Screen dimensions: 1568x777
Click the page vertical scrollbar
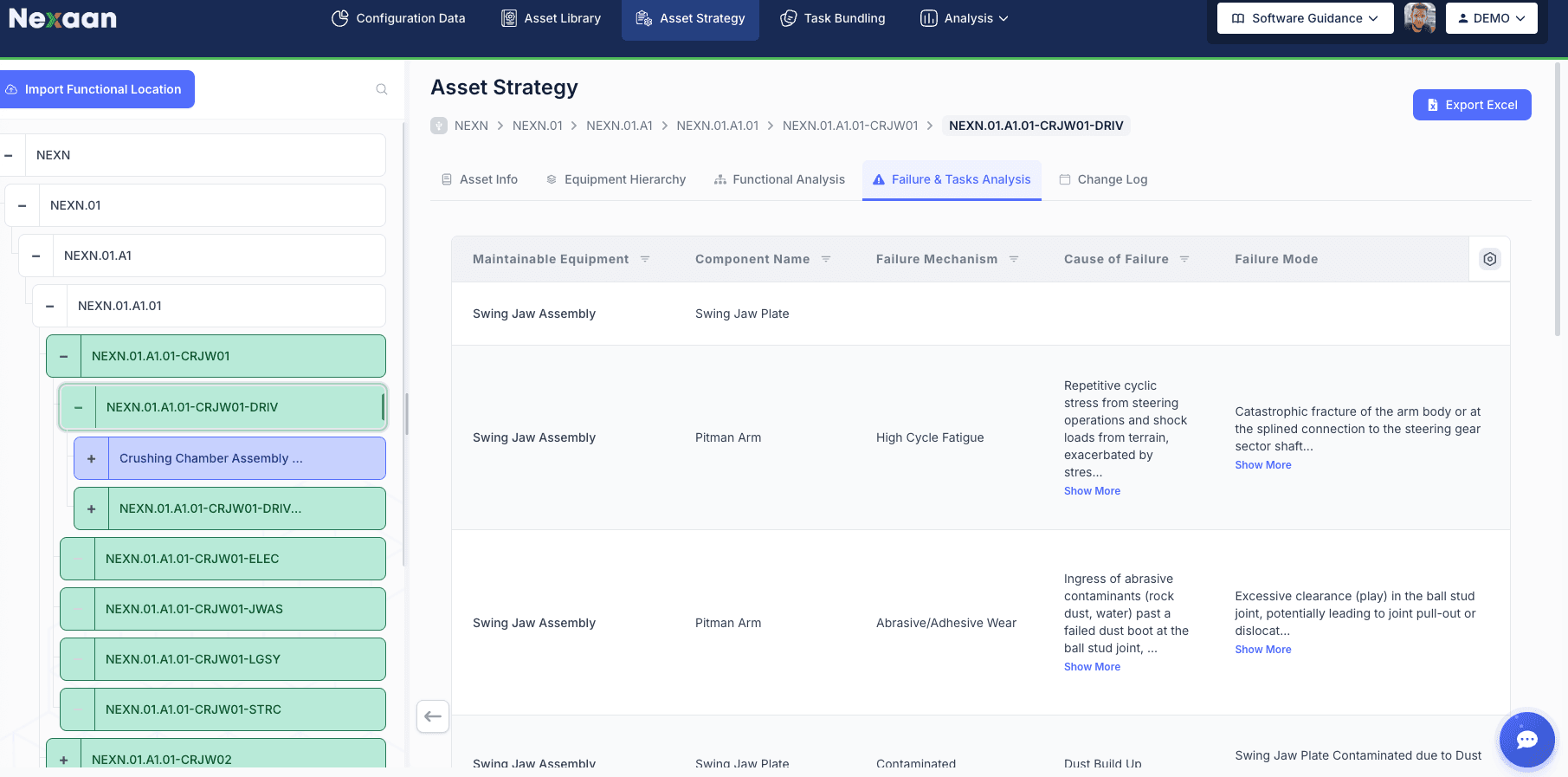[1558, 199]
